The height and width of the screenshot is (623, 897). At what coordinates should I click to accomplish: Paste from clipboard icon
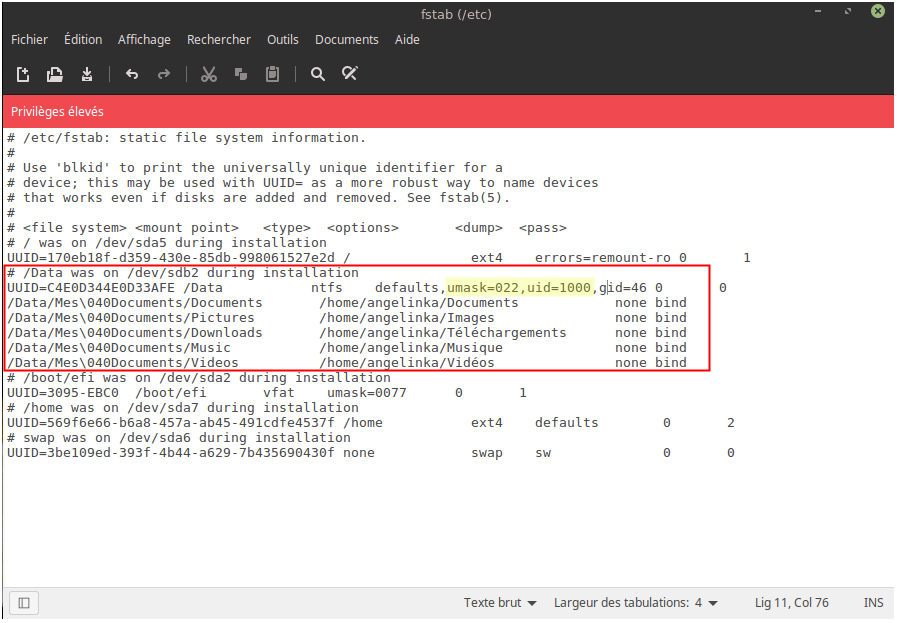tap(272, 74)
